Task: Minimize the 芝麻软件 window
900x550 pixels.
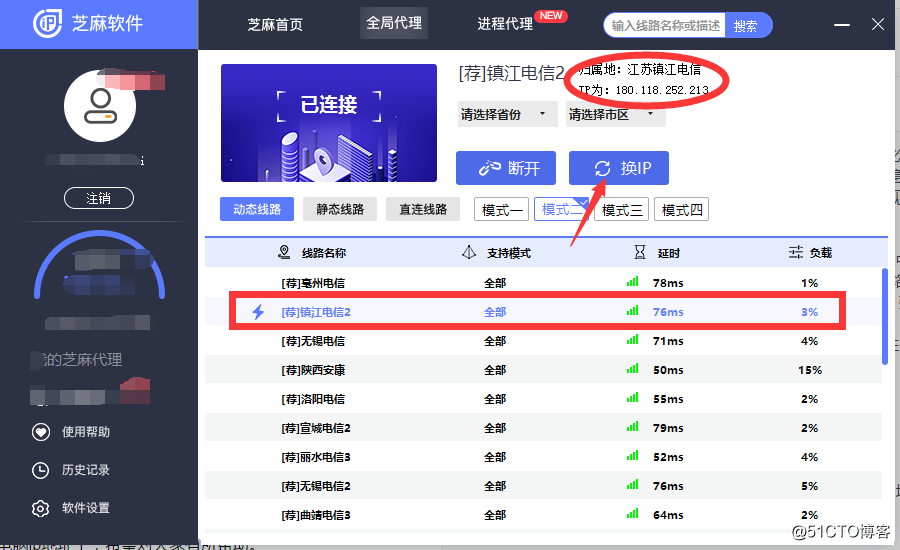Action: [842, 25]
